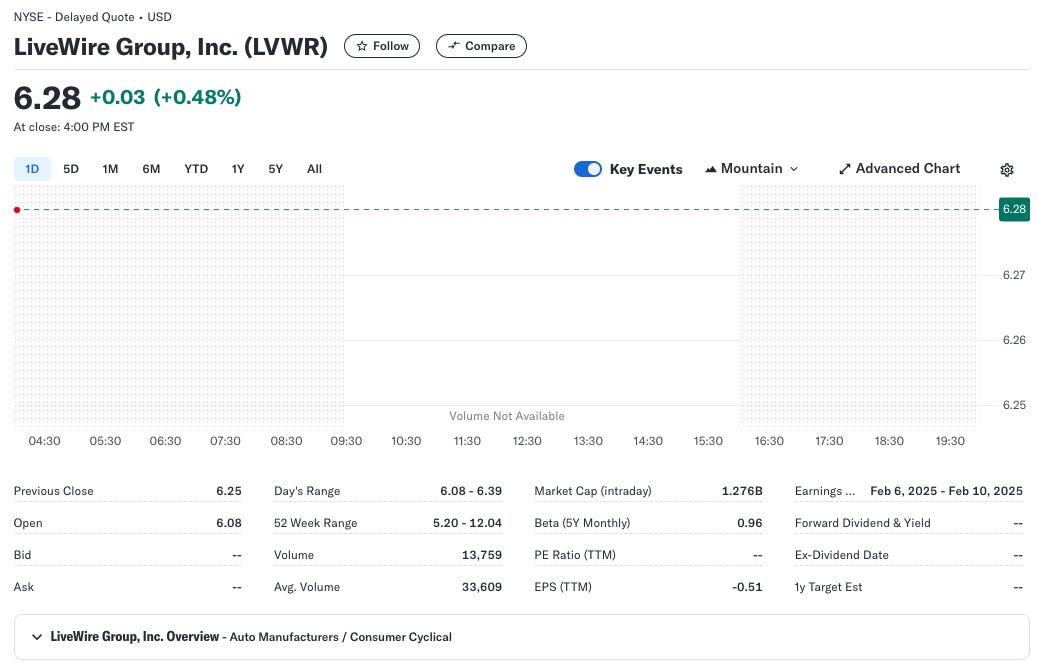Click the Ask label
The height and width of the screenshot is (669, 1039).
[x=24, y=587]
